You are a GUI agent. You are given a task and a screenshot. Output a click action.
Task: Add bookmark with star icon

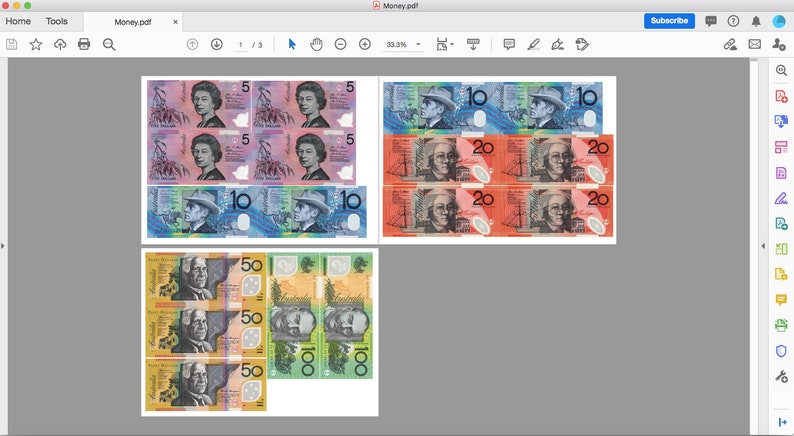35,45
